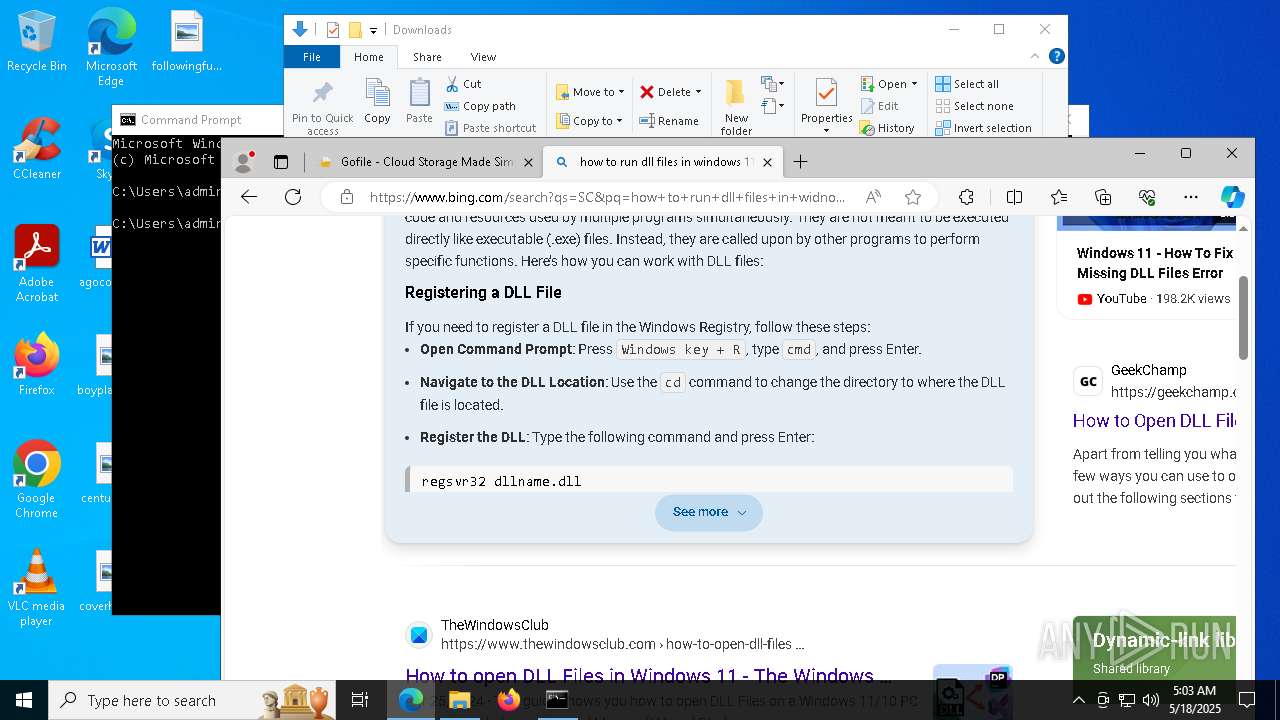1280x720 pixels.
Task: Toggle Edge split screen icon
Action: [1014, 197]
